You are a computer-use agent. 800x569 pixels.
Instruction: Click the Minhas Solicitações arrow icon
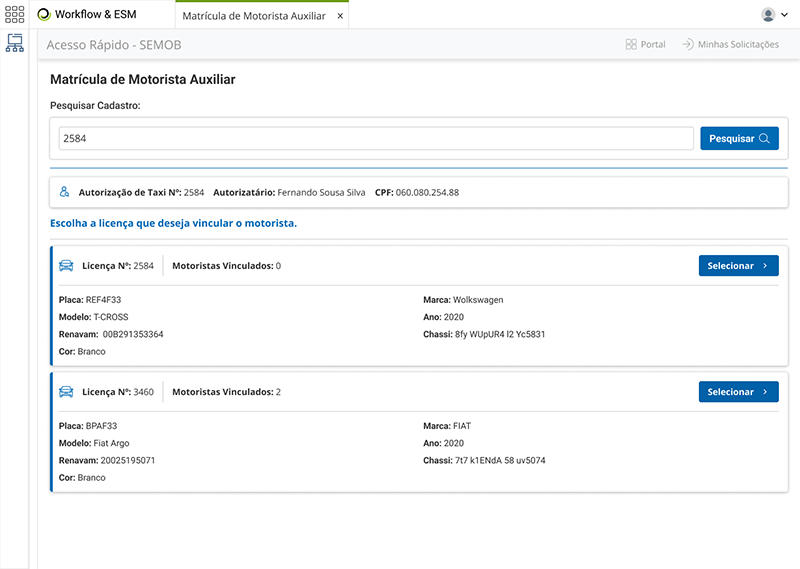[687, 45]
